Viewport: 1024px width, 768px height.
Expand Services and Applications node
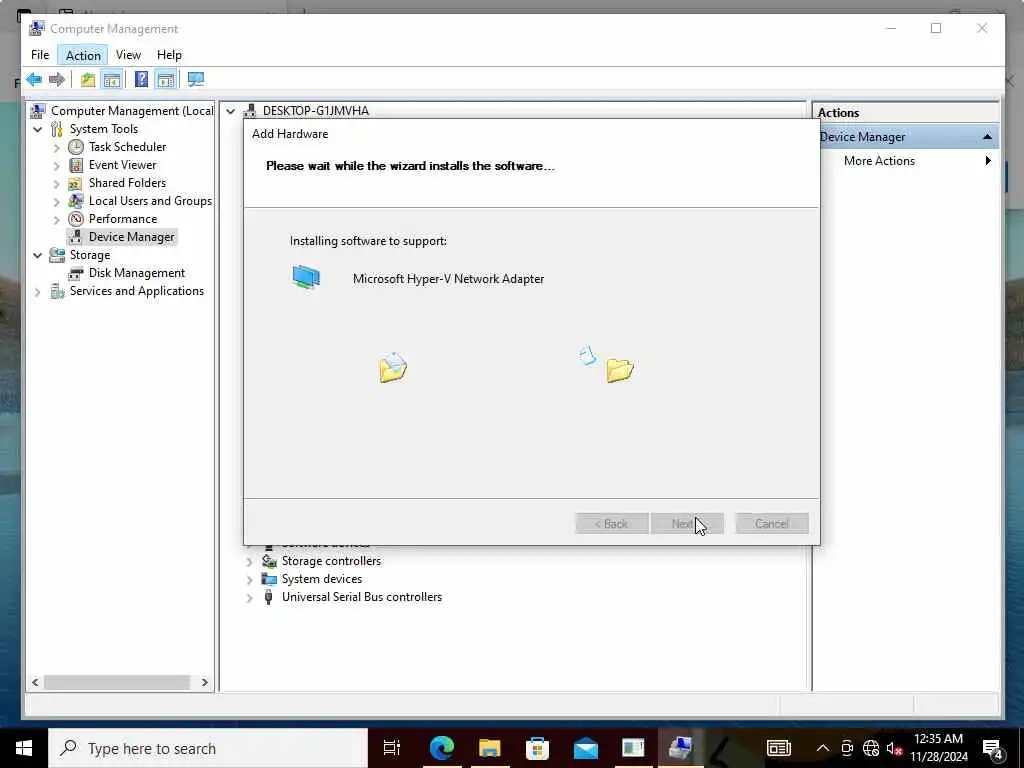pyautogui.click(x=38, y=291)
